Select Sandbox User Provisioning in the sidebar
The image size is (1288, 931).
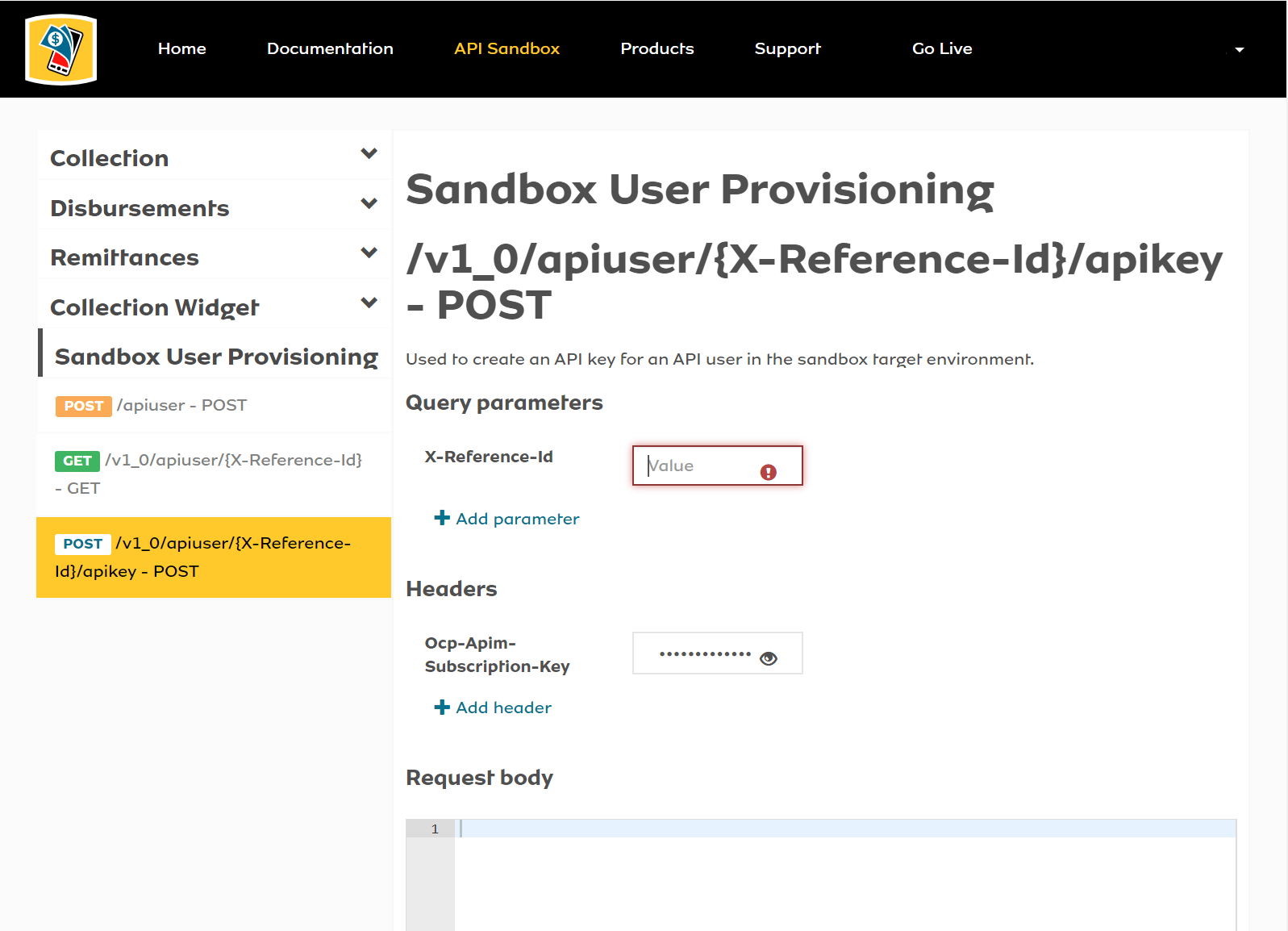tap(216, 357)
